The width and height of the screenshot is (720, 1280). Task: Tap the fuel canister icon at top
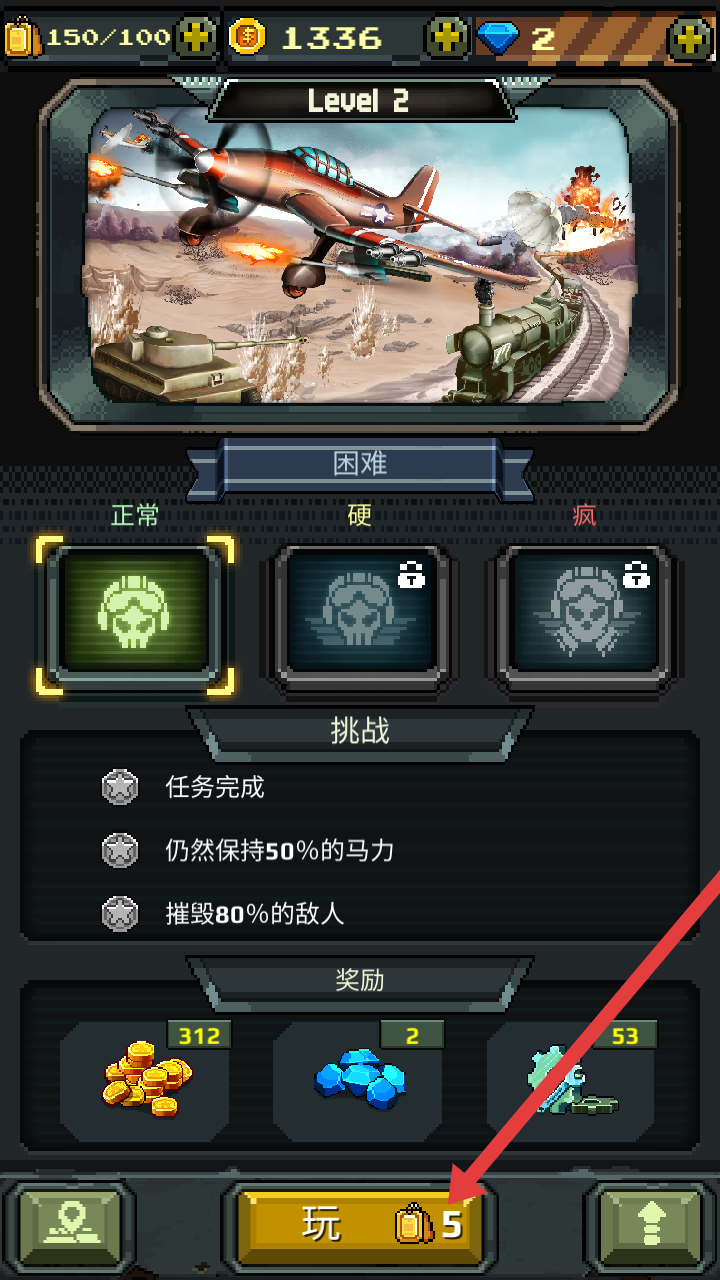22,38
